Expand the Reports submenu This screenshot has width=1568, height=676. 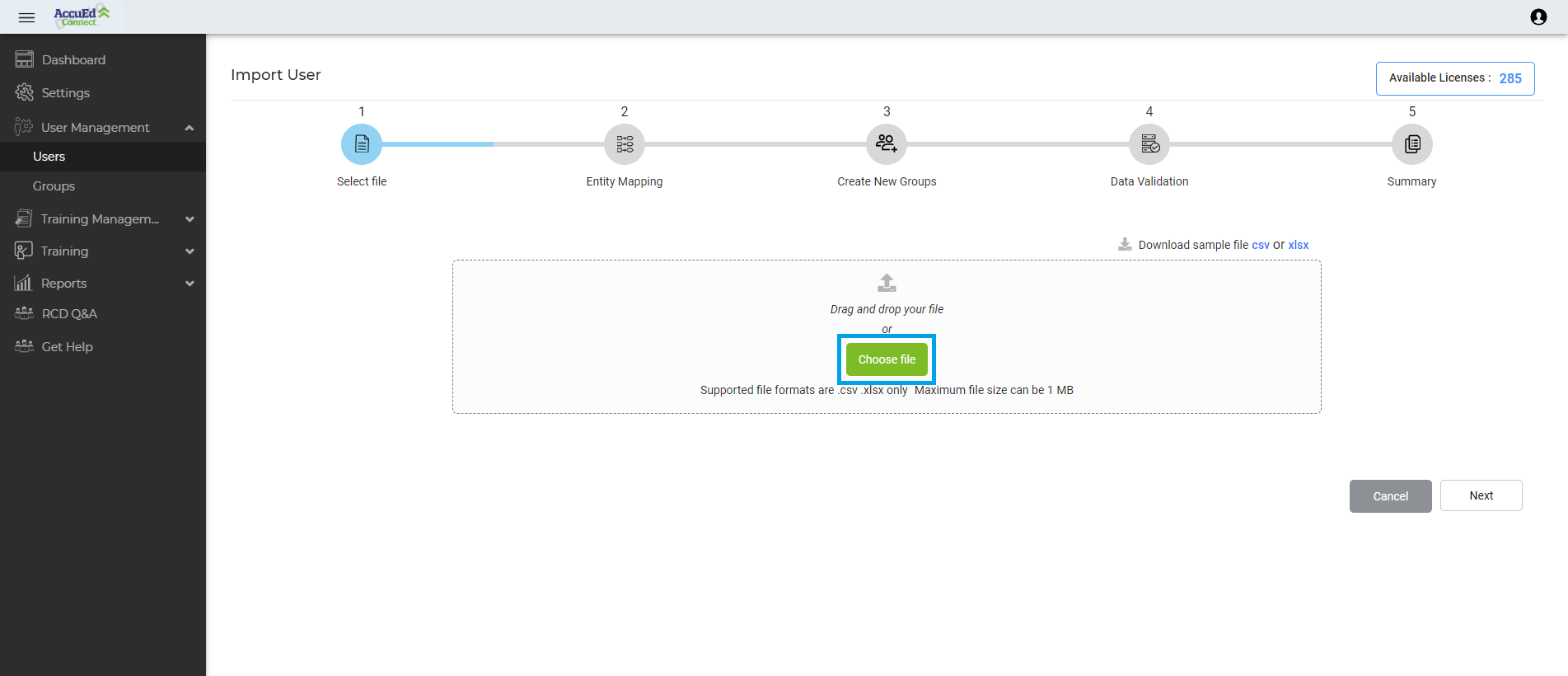coord(190,284)
